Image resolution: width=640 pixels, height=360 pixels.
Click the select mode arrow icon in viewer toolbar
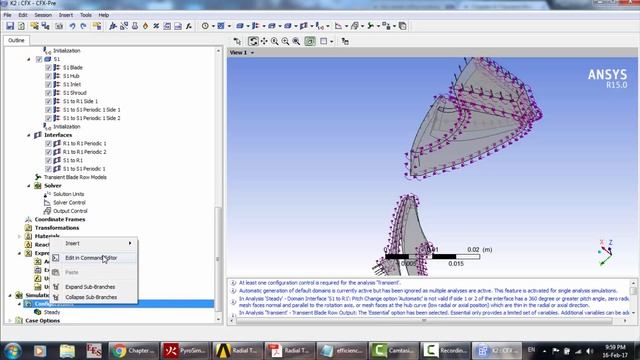237,41
